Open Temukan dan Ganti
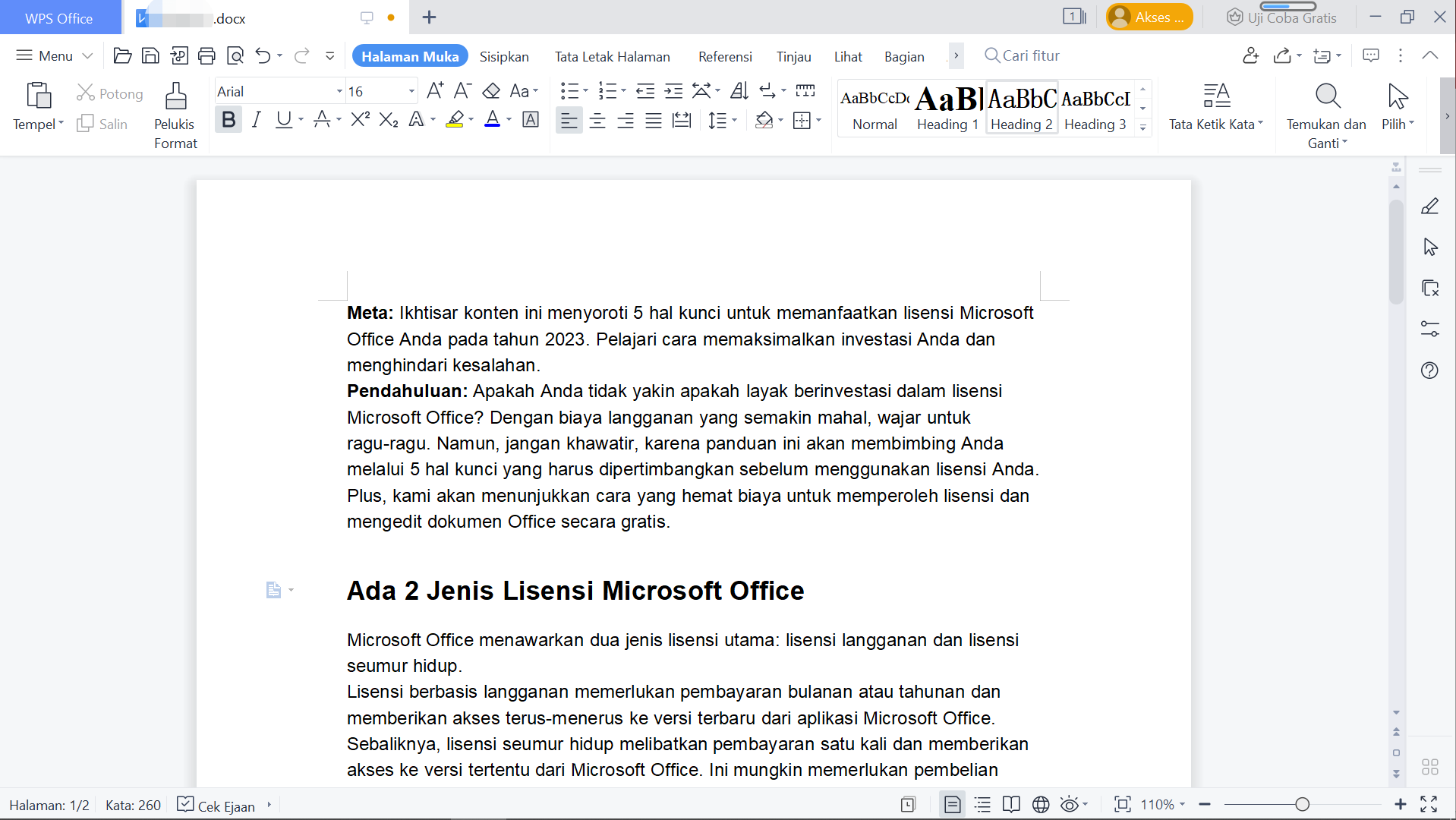 coord(1327,115)
